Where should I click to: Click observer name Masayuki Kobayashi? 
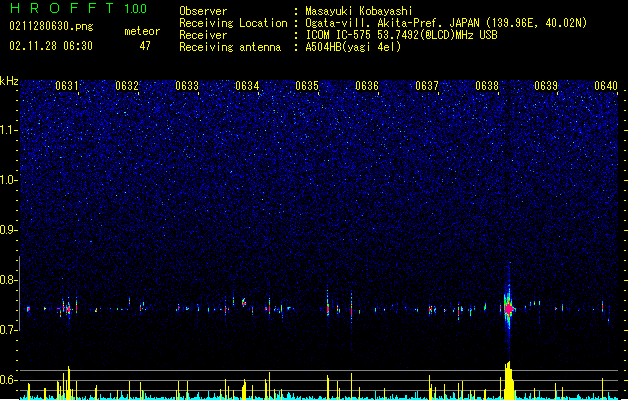coord(359,11)
